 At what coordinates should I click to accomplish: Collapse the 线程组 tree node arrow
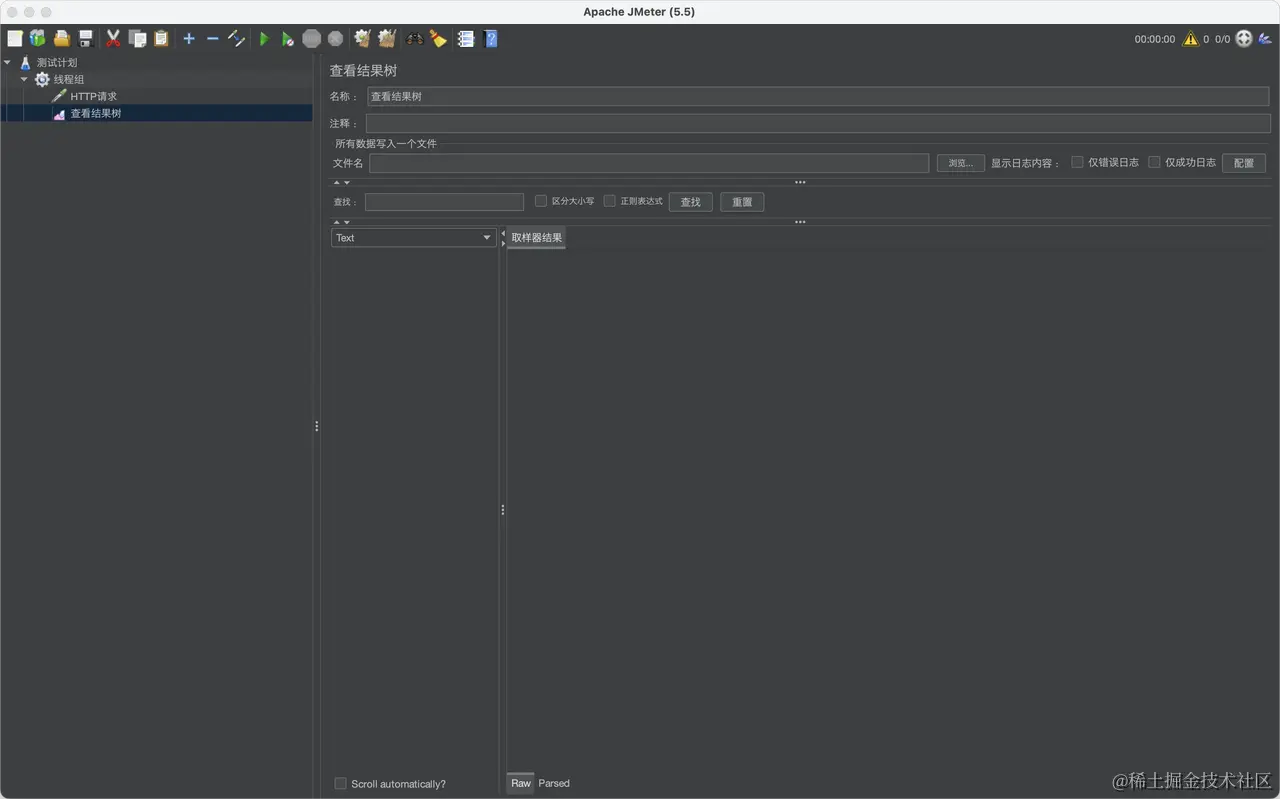click(x=24, y=79)
